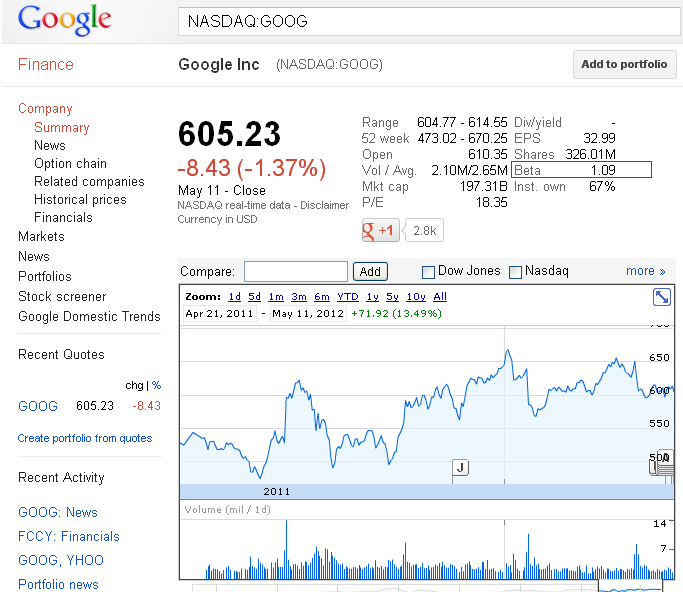Viewport: 683px width, 592px height.
Task: Click Add to portfolio button
Action: (x=624, y=64)
